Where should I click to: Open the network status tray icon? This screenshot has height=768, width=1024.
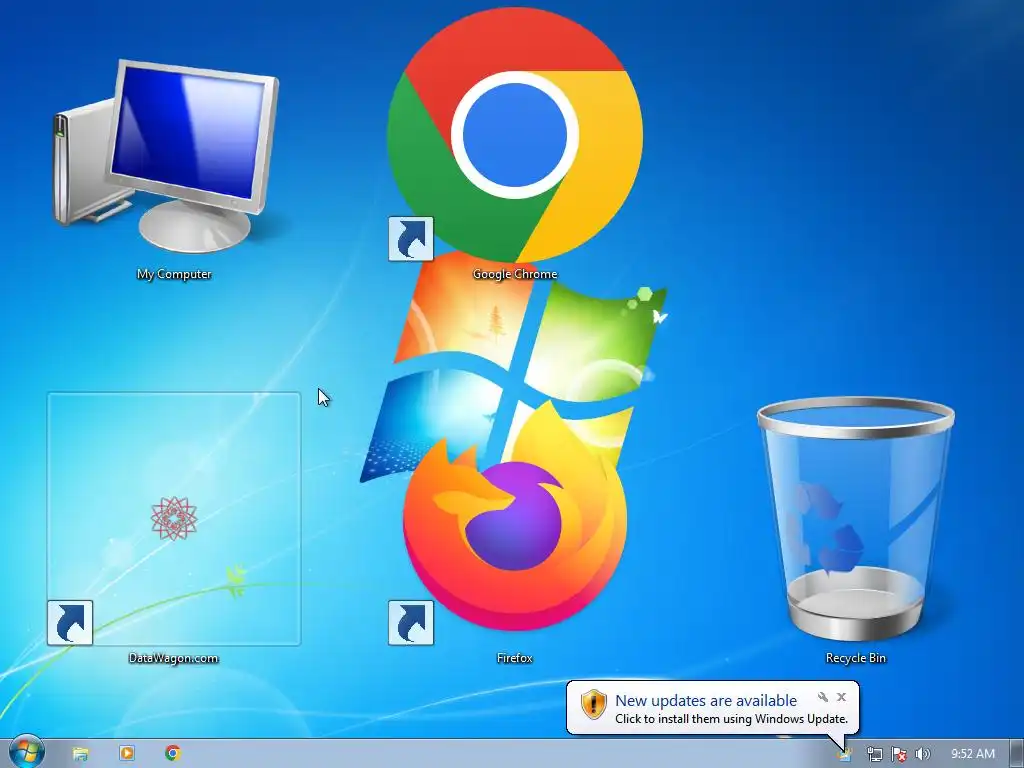pos(874,754)
